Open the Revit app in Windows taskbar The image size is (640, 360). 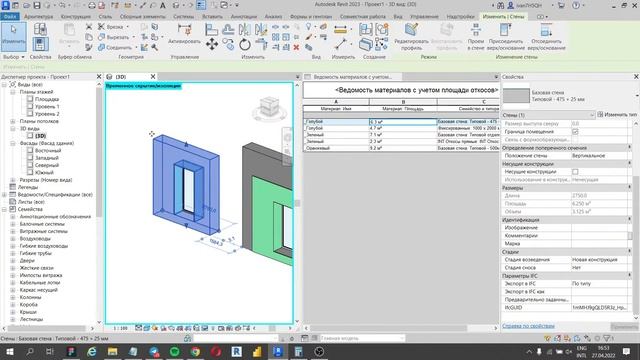(278, 351)
